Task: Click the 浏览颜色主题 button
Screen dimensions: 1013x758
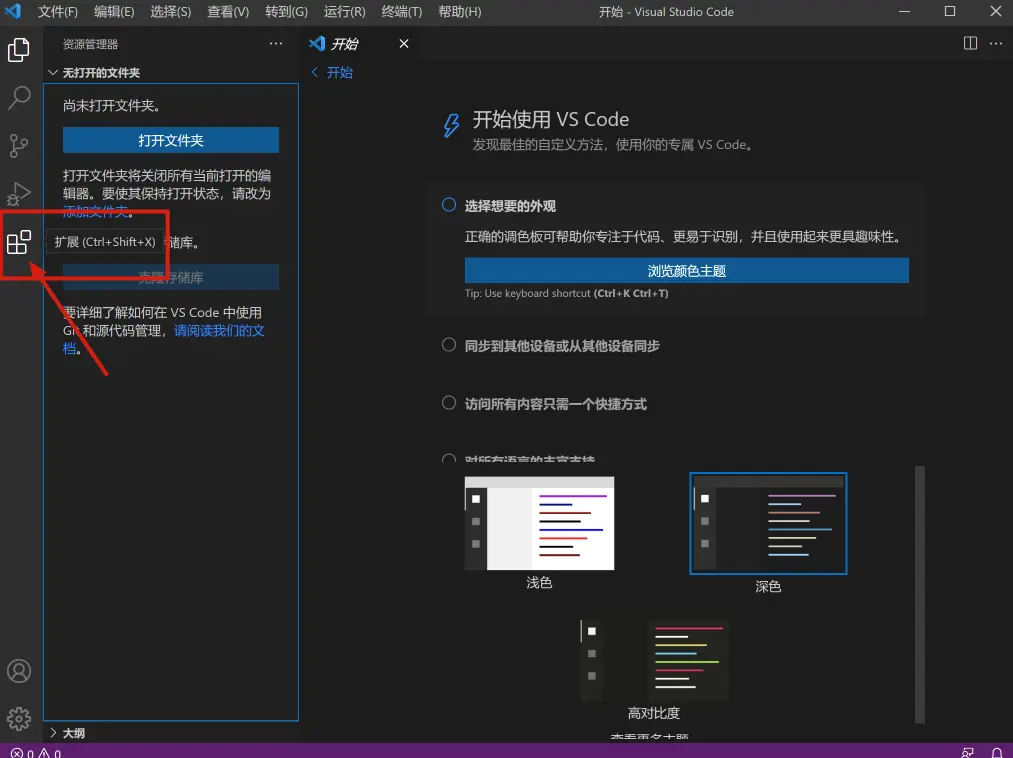Action: [x=686, y=271]
